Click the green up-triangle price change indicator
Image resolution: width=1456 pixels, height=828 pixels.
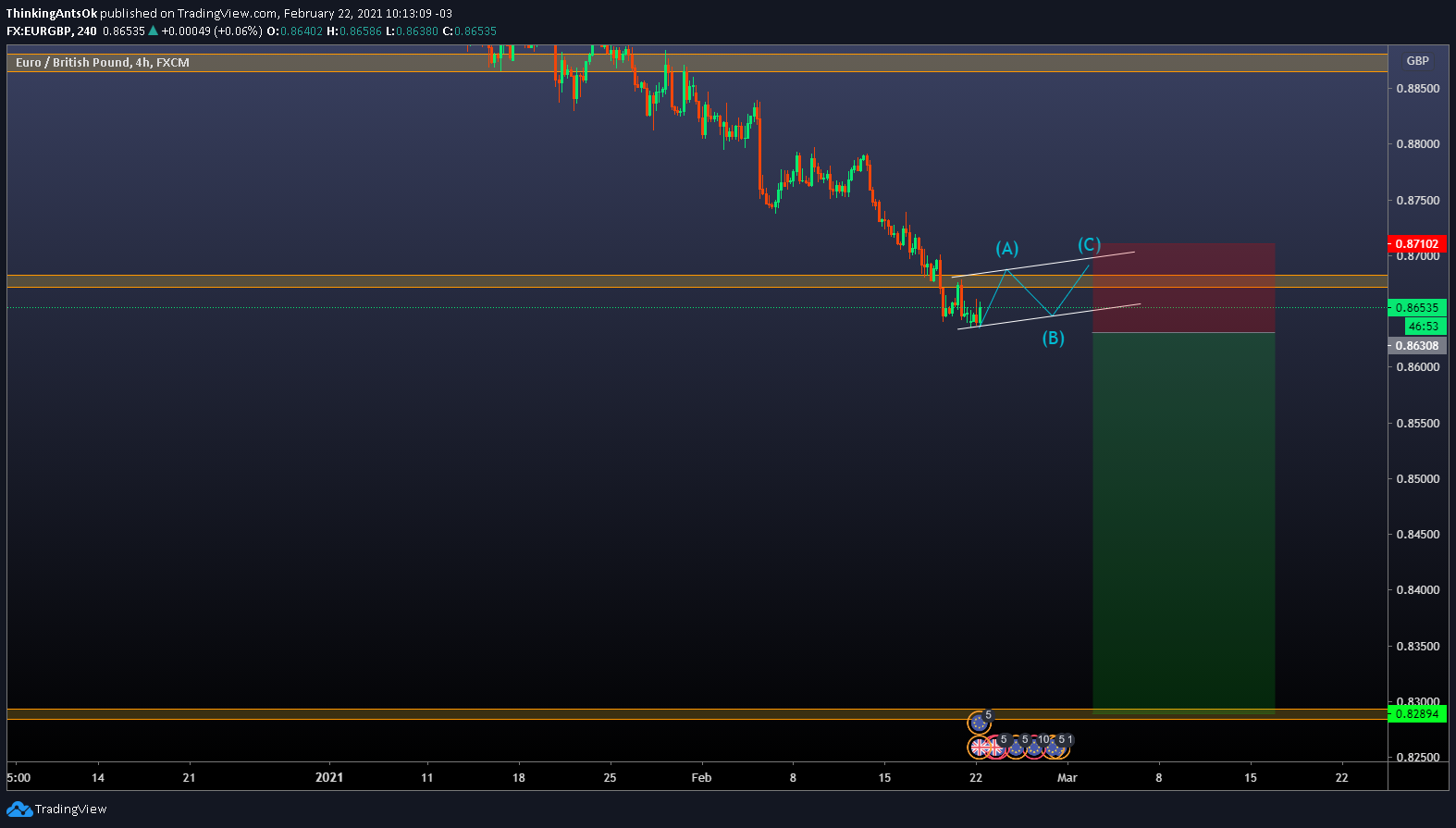click(x=154, y=31)
